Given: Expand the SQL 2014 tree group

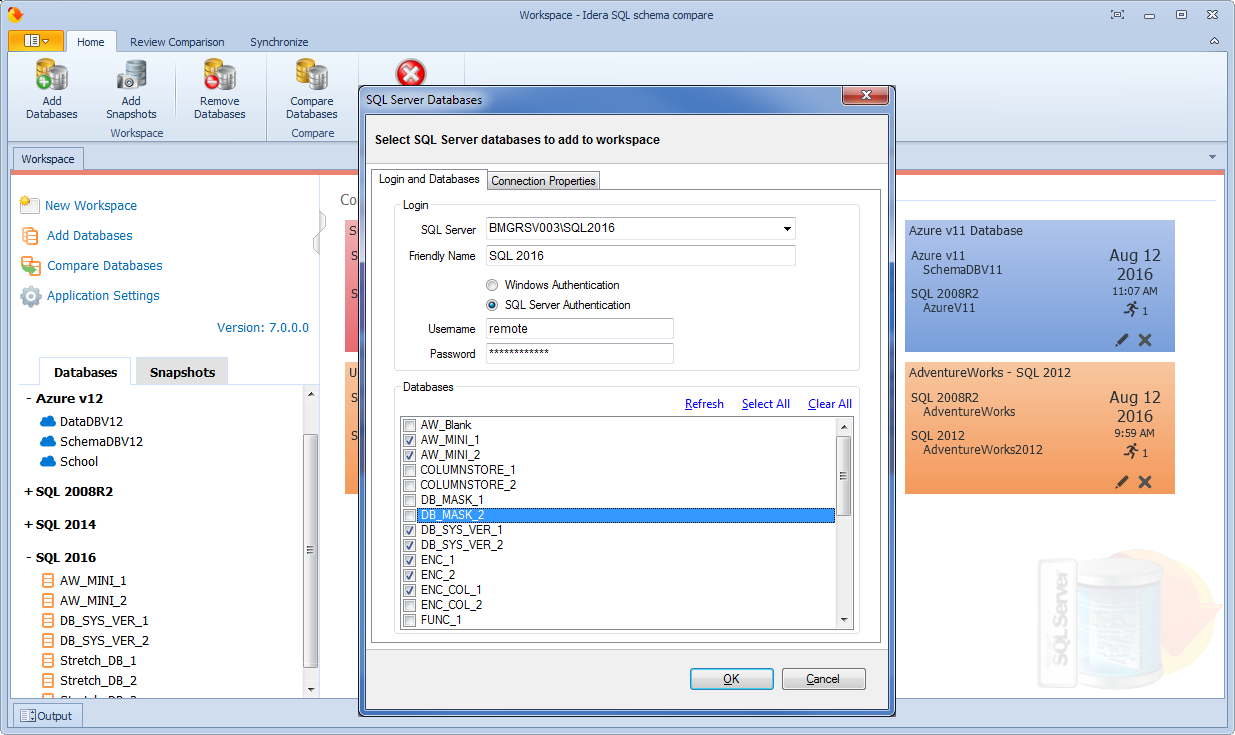Looking at the screenshot, I should [29, 524].
